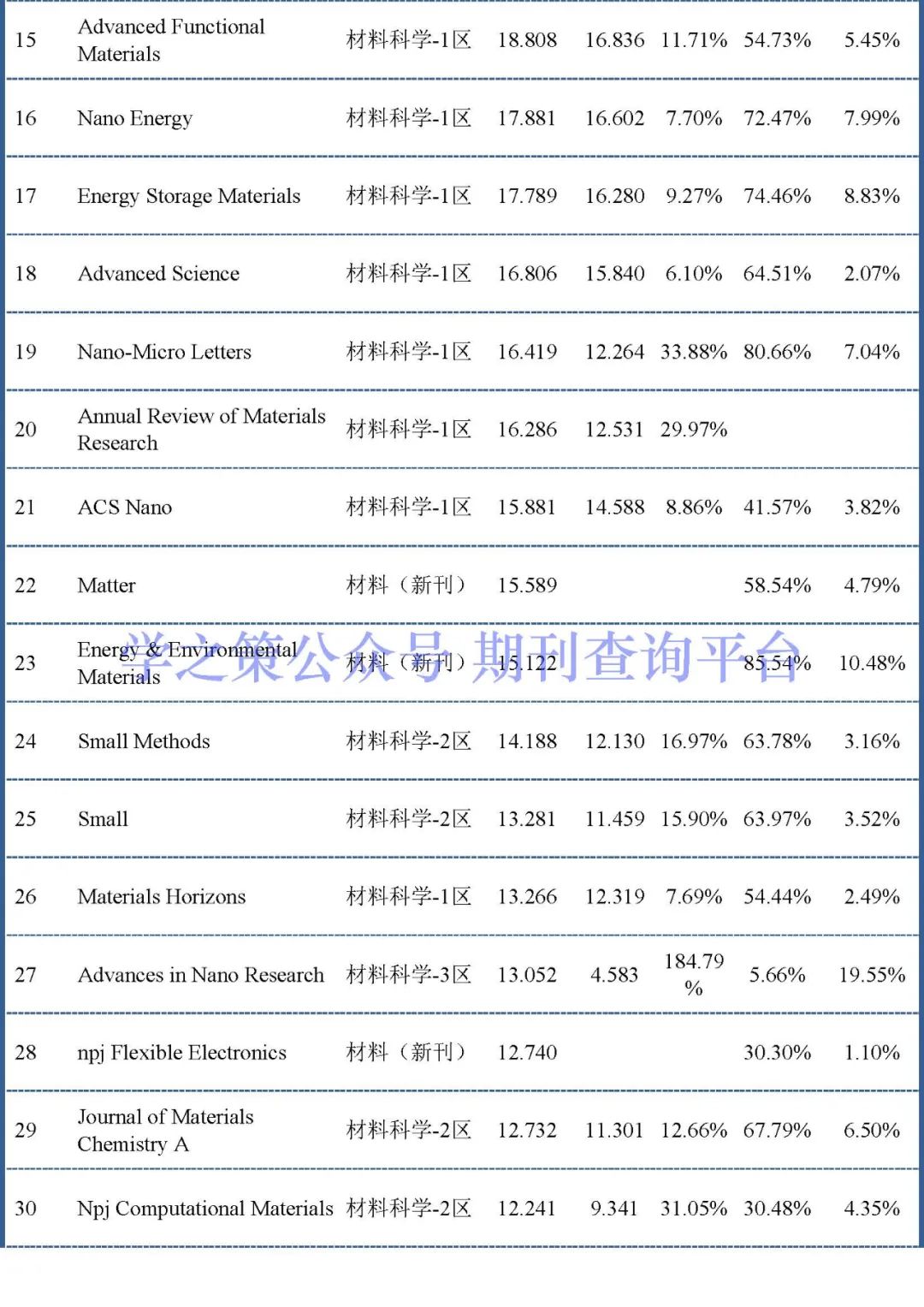Select the Small Methods journal title
This screenshot has width=924, height=1307.
tap(144, 741)
